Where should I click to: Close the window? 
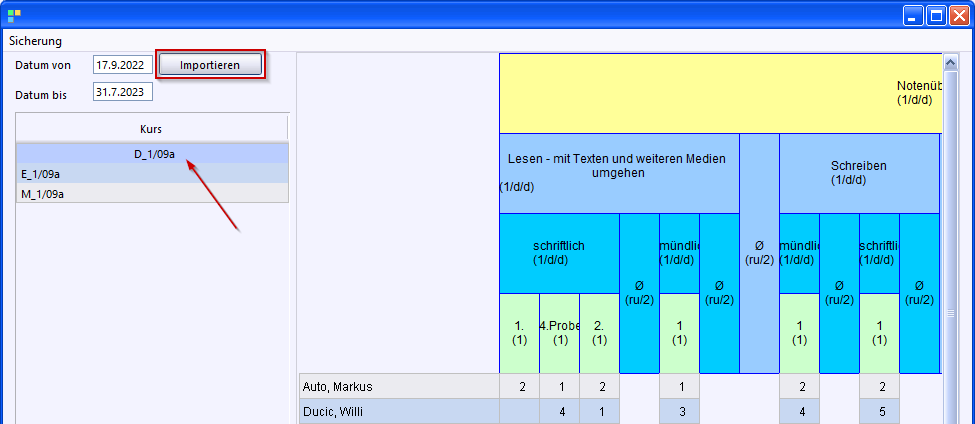click(958, 16)
